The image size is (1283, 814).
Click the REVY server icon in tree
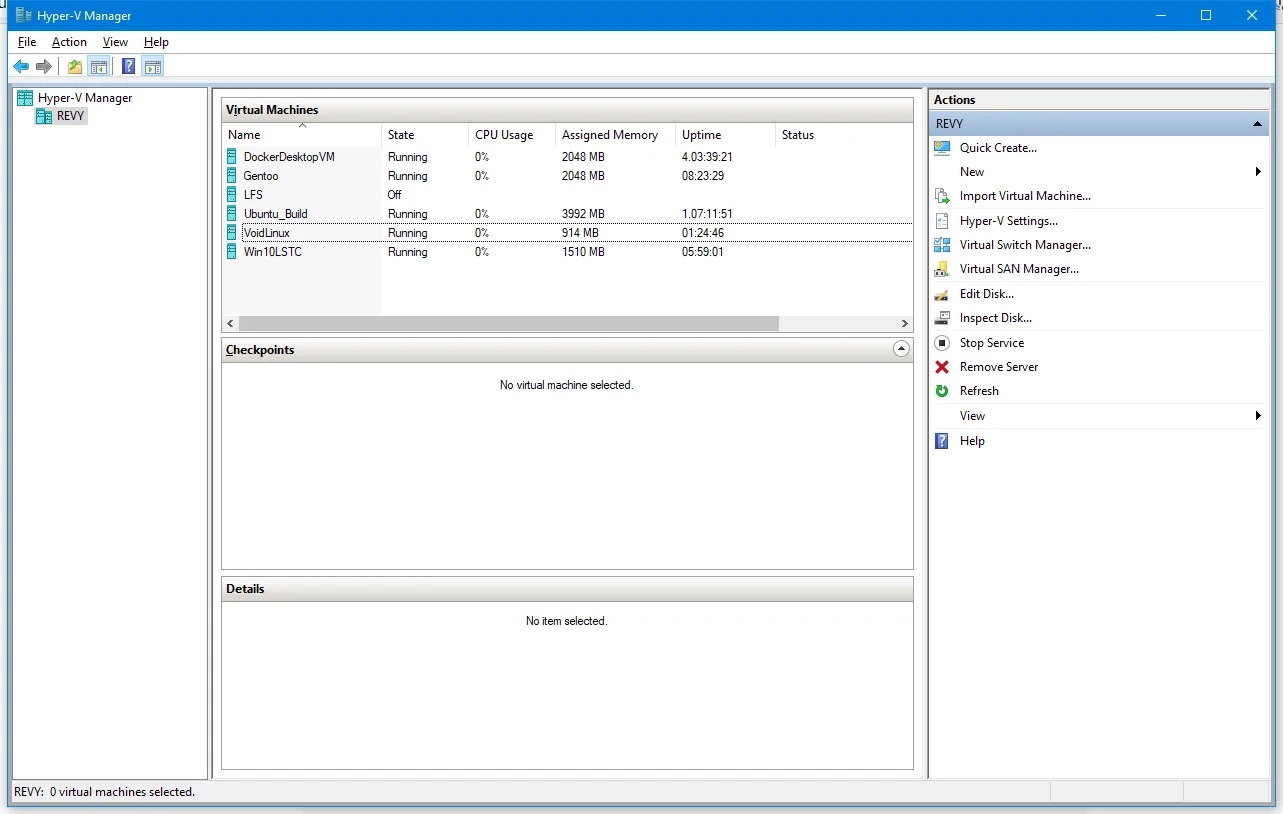(x=44, y=116)
